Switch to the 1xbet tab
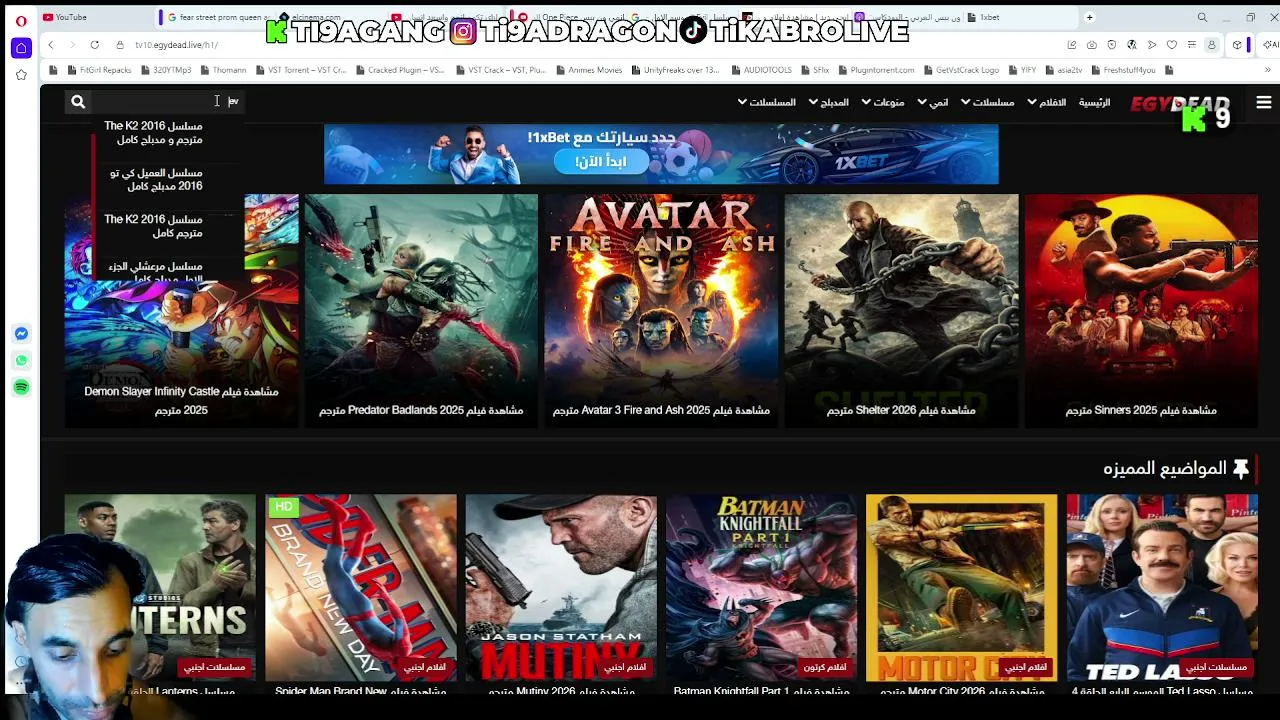1280x720 pixels. [1020, 17]
